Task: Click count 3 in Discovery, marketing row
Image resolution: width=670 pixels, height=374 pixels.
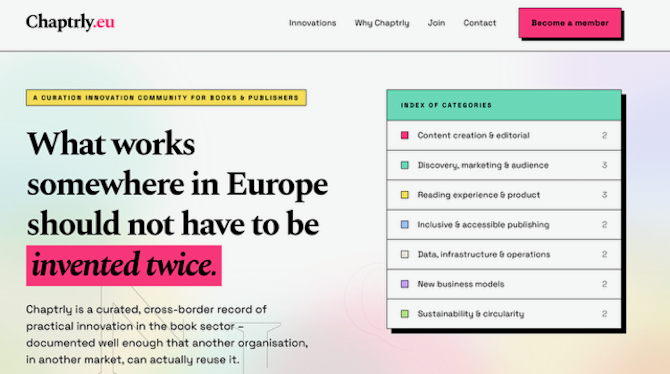Action: click(604, 165)
